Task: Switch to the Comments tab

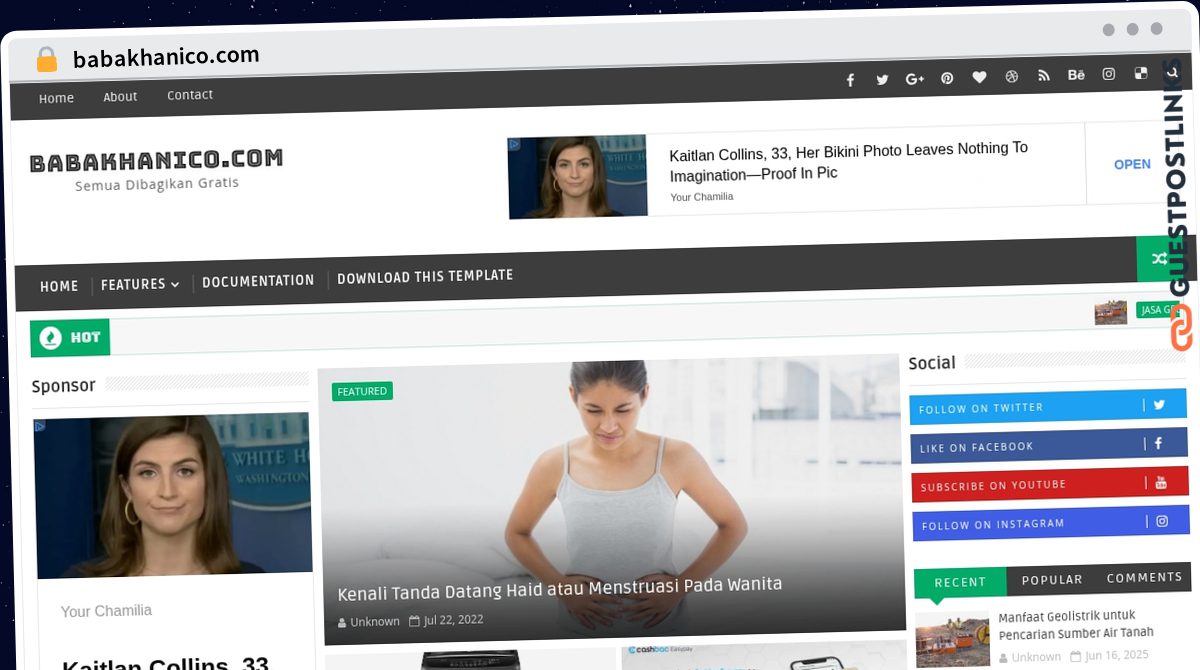Action: point(1144,578)
